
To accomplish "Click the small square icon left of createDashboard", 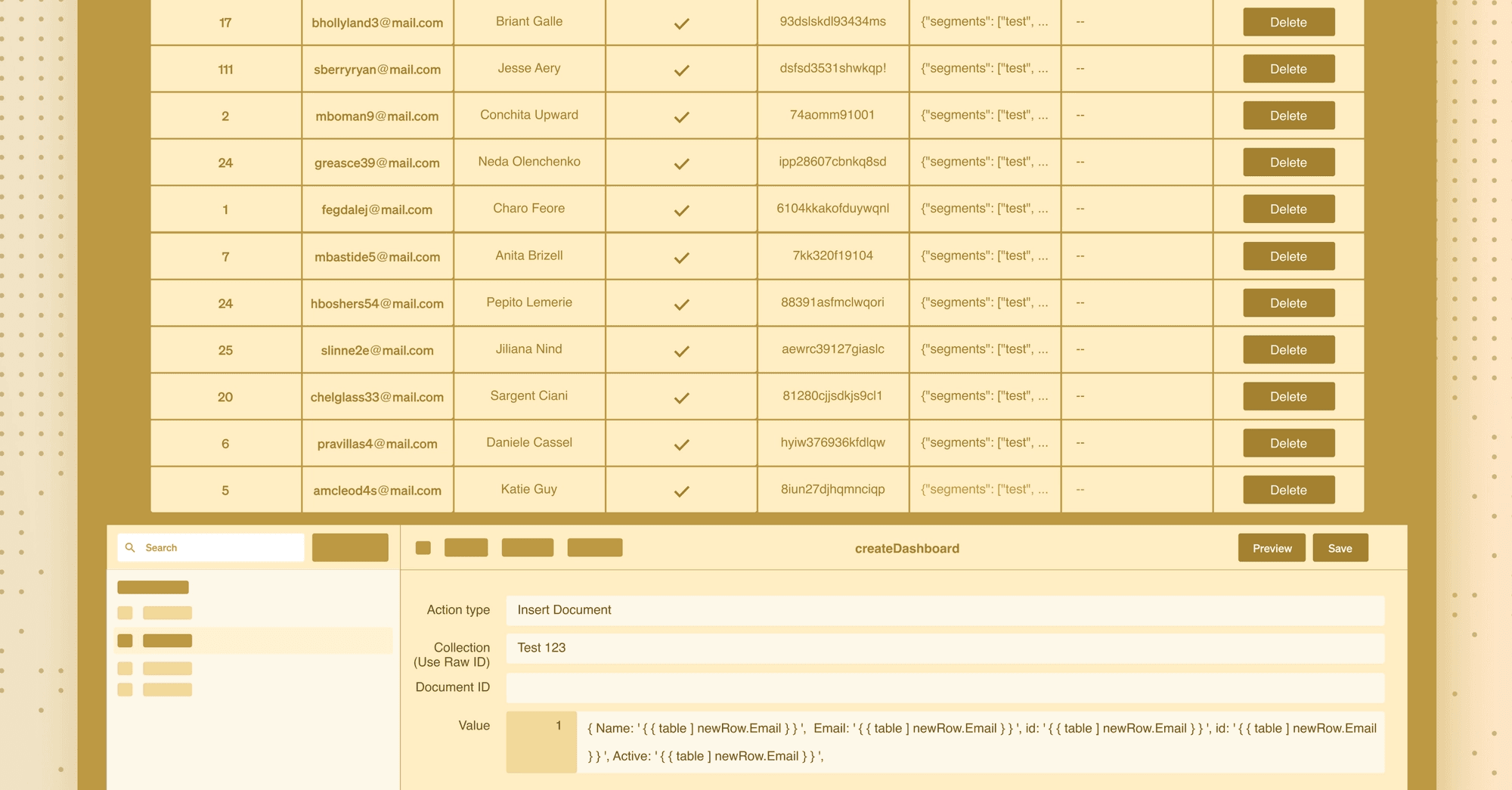I will coord(423,547).
